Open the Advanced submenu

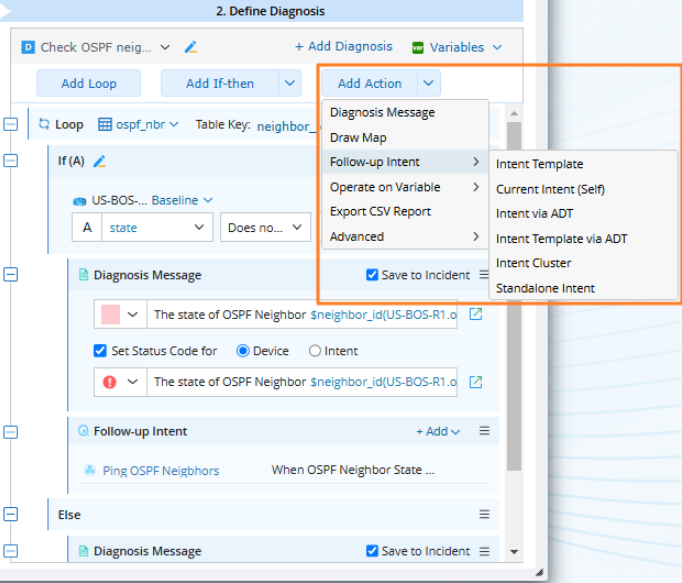click(405, 237)
